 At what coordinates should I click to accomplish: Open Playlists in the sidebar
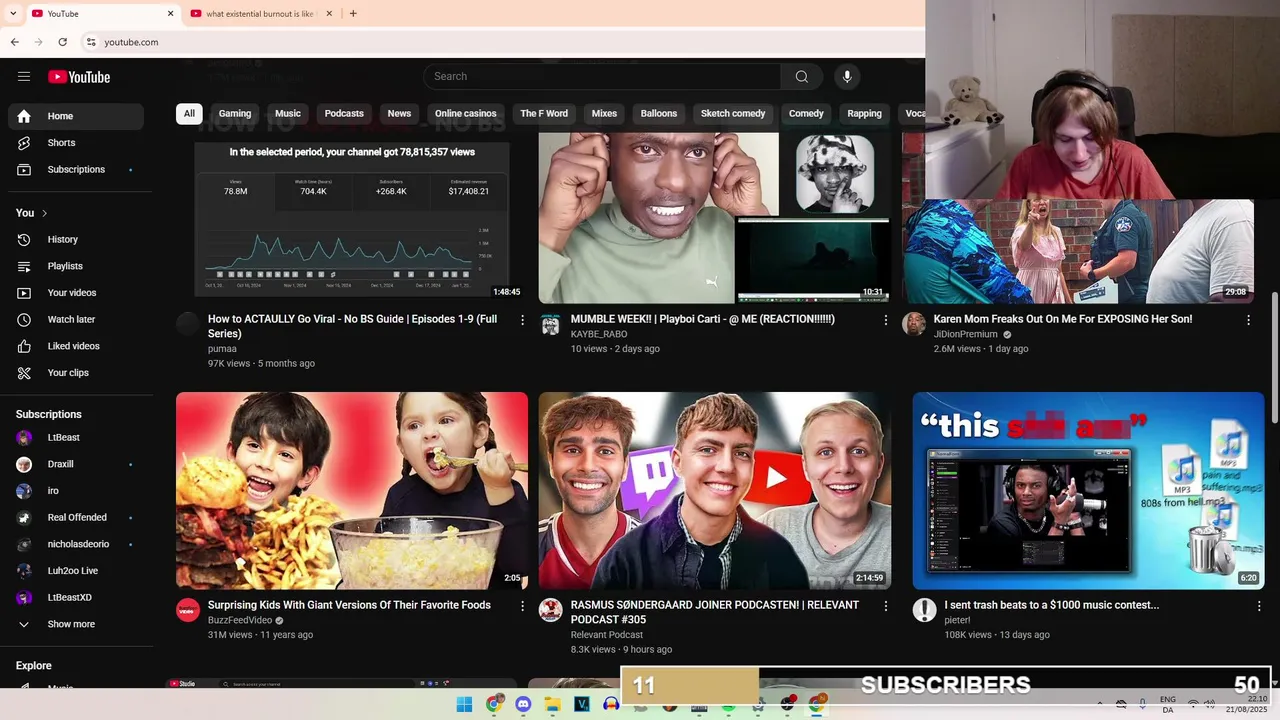pos(76,266)
